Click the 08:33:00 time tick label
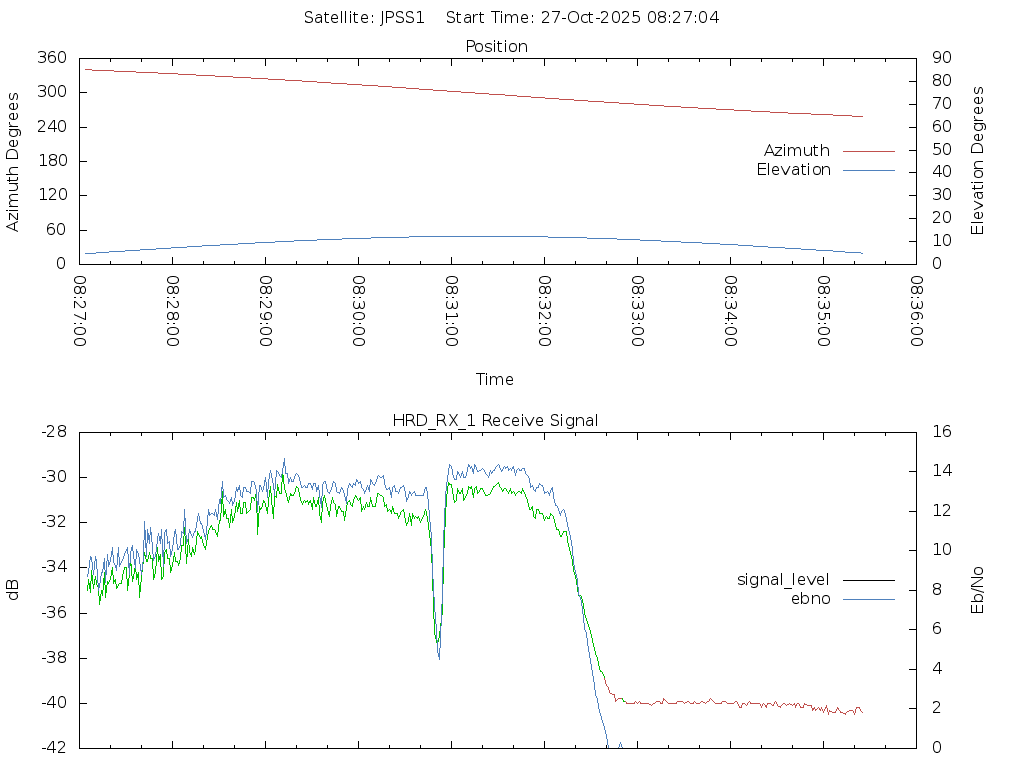The image size is (1024, 768). click(638, 311)
